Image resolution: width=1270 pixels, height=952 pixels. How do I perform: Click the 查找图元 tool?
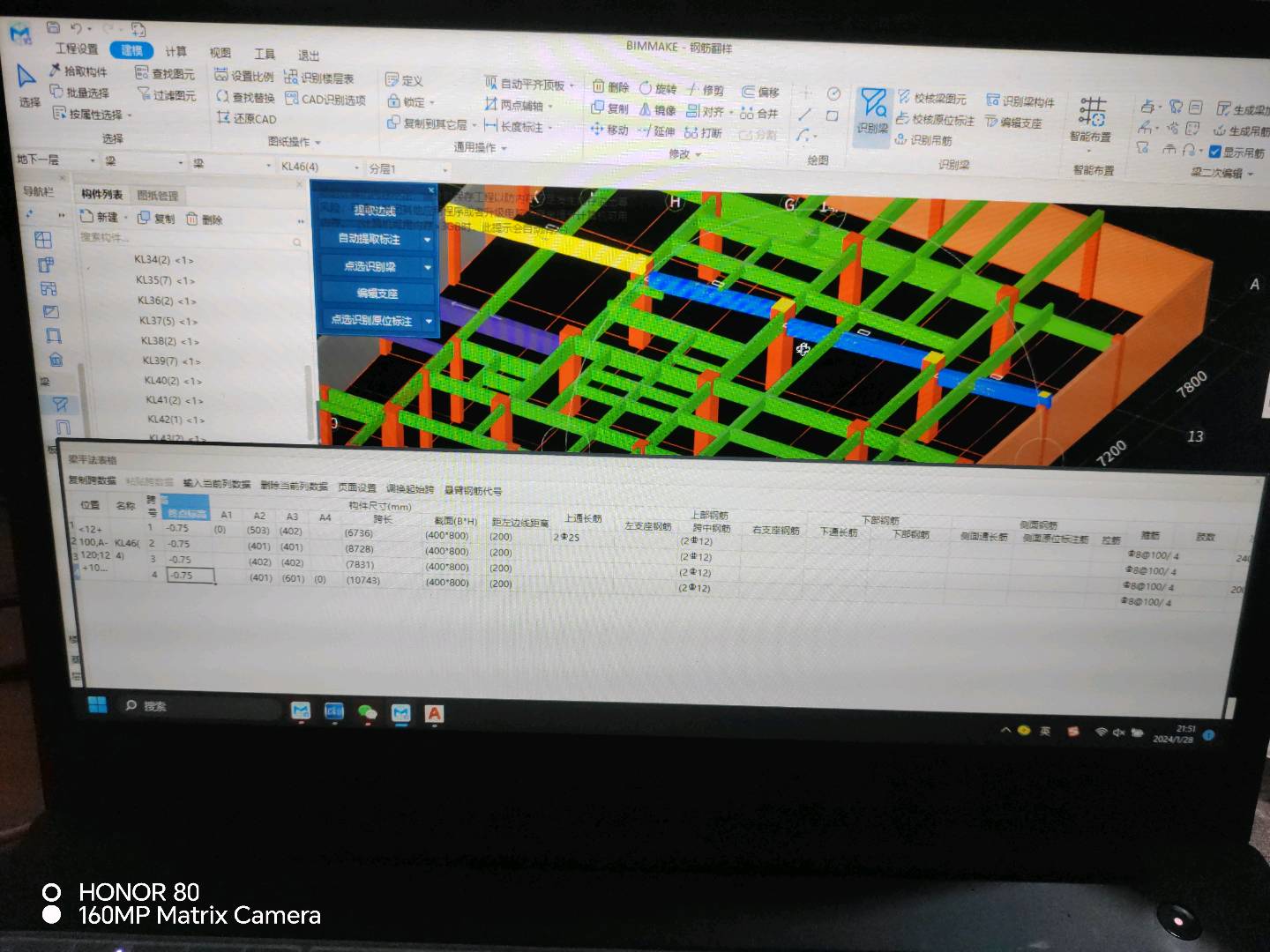(x=166, y=73)
